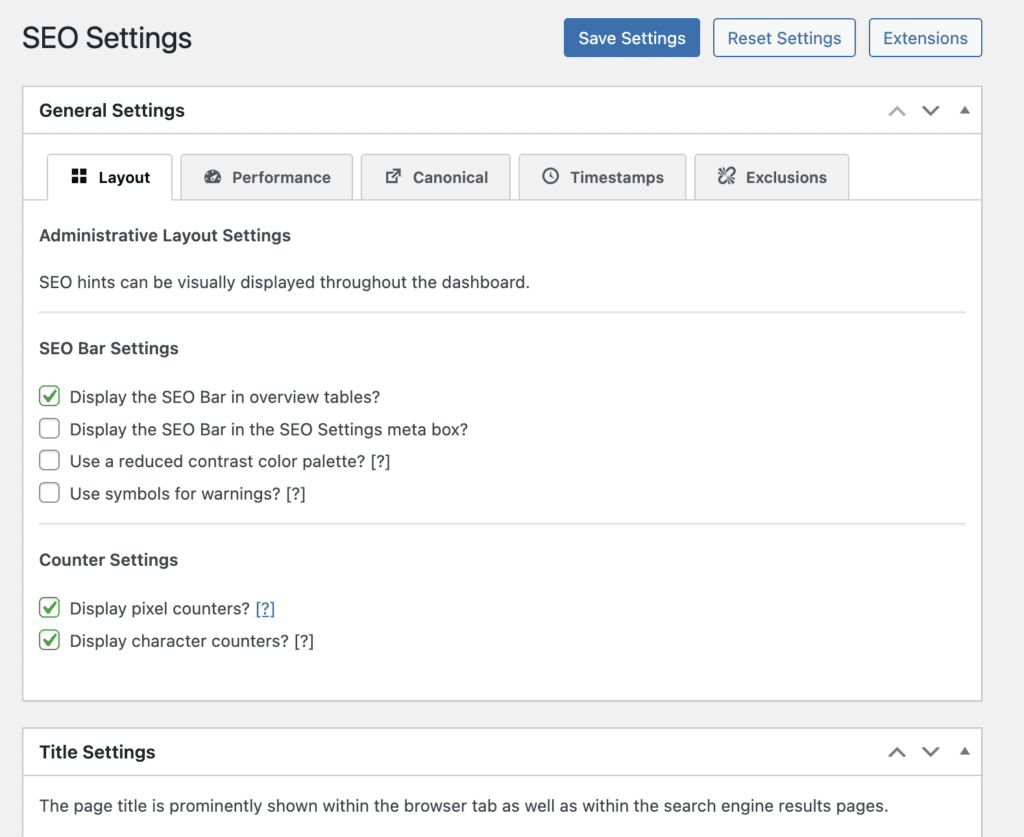Open the Canonical tab
Viewport: 1024px width, 837px height.
436,177
